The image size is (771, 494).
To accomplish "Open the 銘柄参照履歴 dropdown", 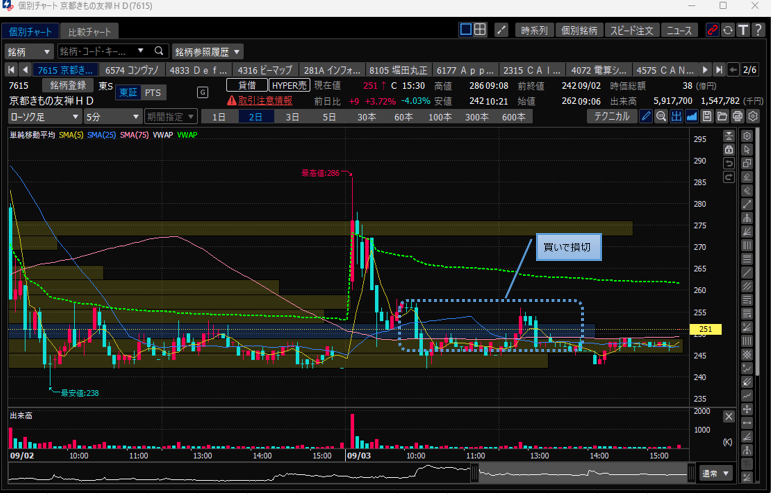I will [x=207, y=51].
